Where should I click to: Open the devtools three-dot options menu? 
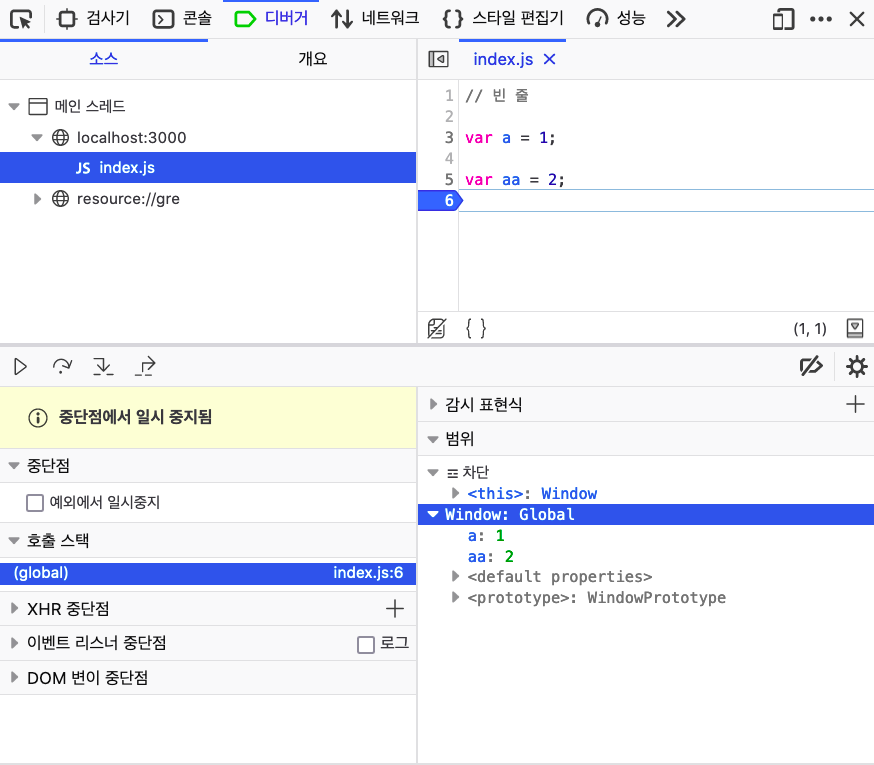tap(820, 20)
